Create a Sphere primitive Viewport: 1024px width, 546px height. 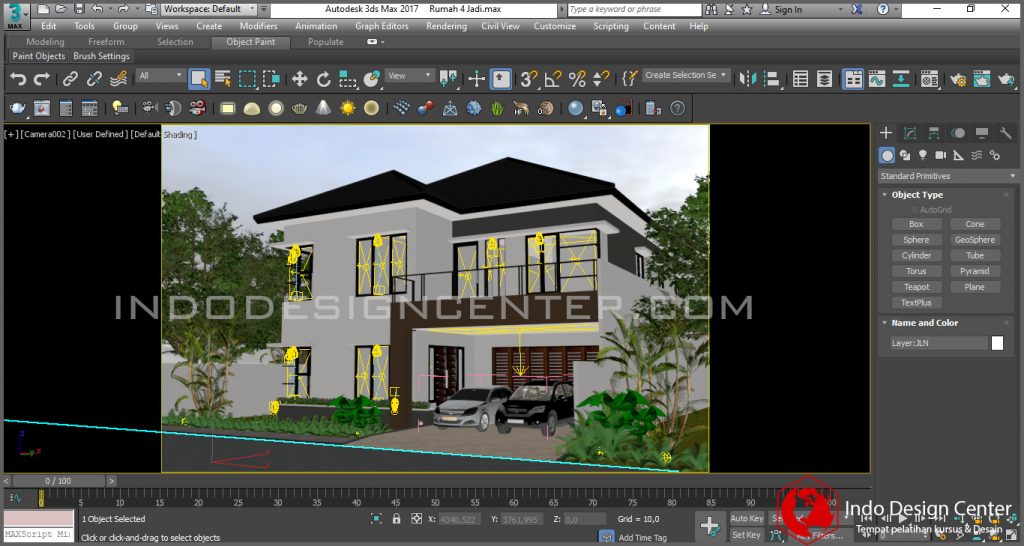pyautogui.click(x=916, y=240)
